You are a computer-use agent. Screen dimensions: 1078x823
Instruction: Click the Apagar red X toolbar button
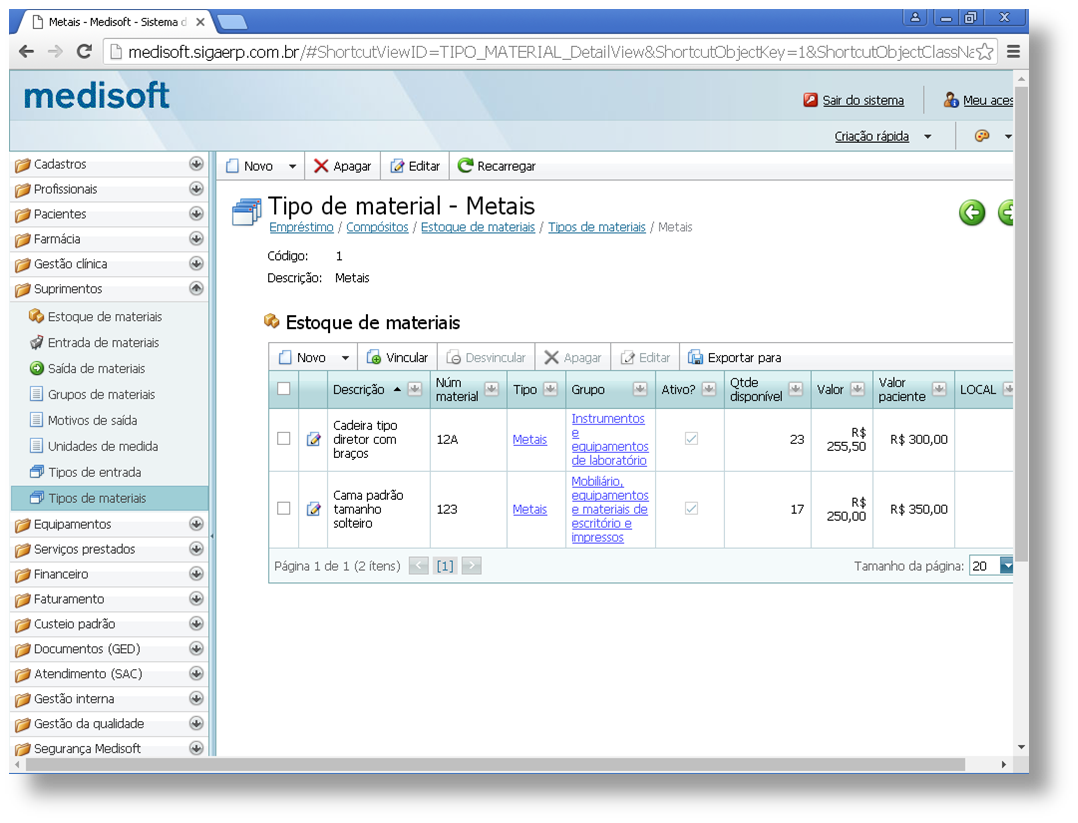point(342,166)
